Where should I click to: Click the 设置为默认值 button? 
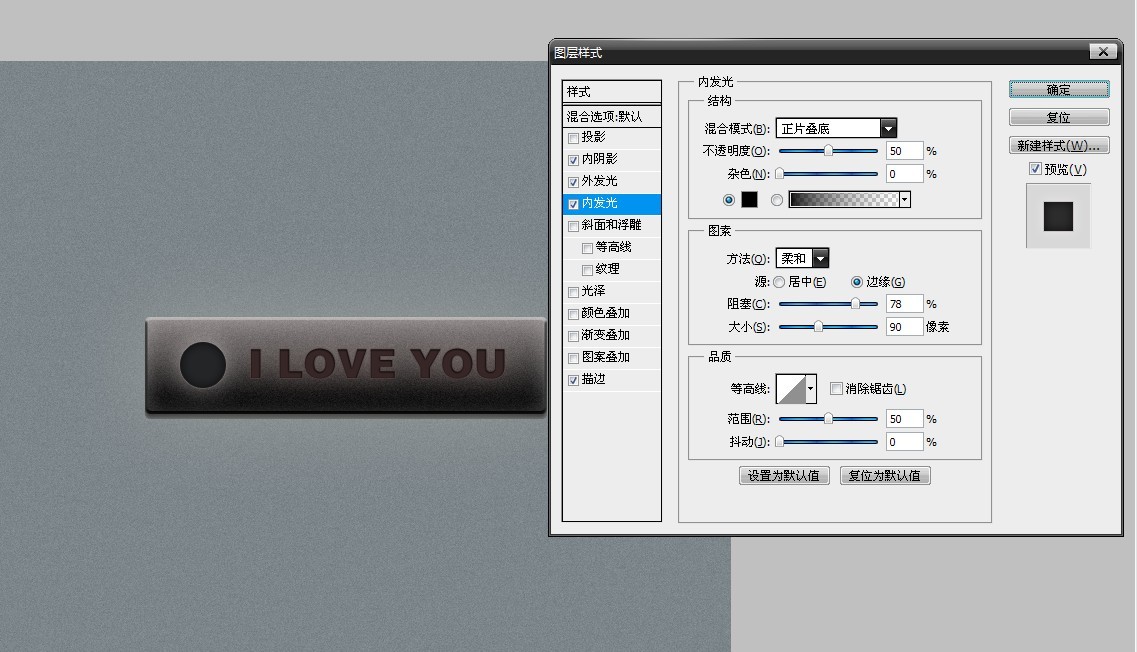[784, 476]
